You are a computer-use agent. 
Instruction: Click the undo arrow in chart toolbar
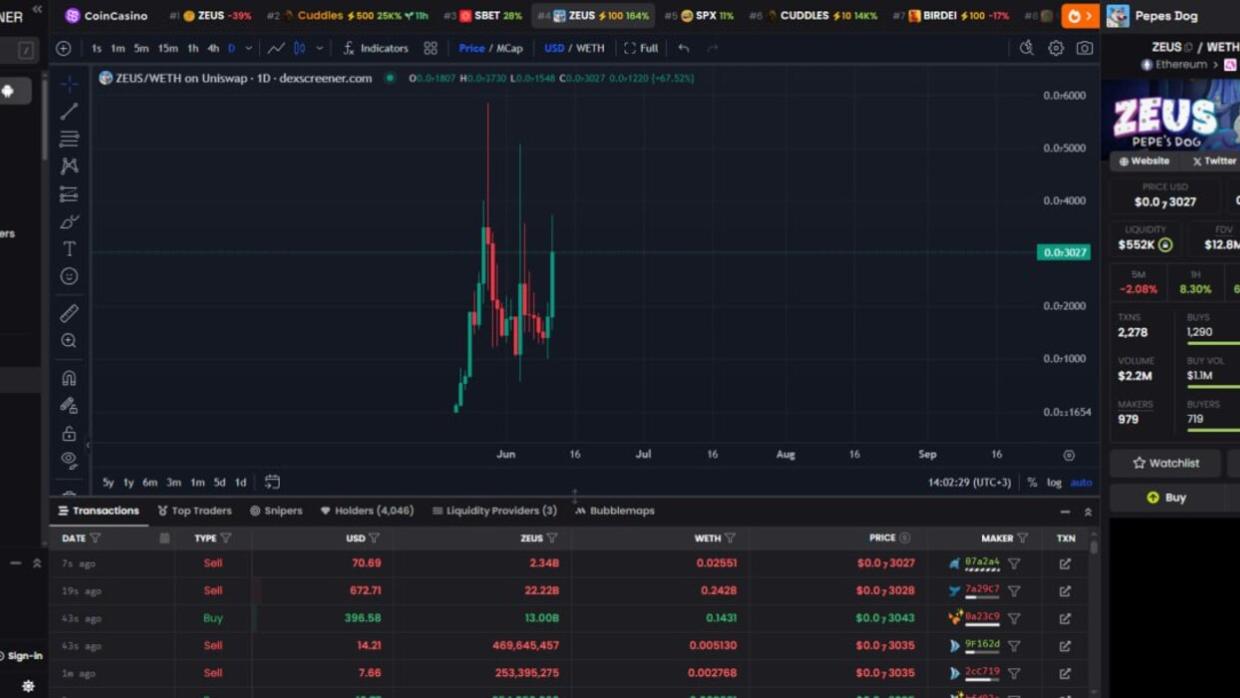point(683,48)
